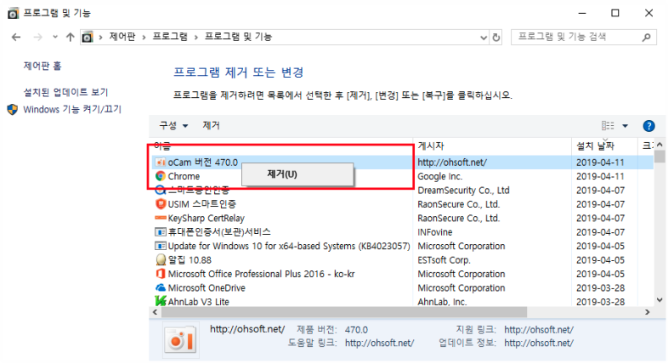Click the vertical scrollbar up arrow
The image size is (668, 363).
(x=660, y=144)
